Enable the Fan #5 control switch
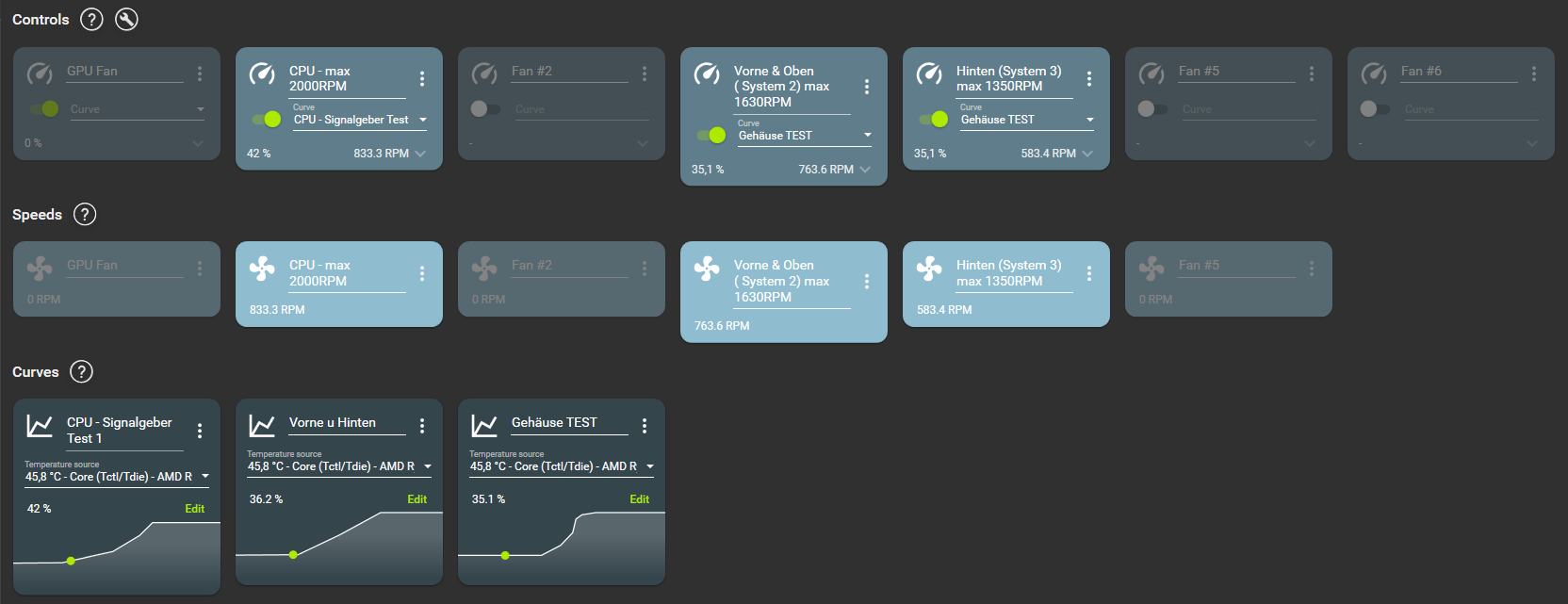 point(1152,109)
